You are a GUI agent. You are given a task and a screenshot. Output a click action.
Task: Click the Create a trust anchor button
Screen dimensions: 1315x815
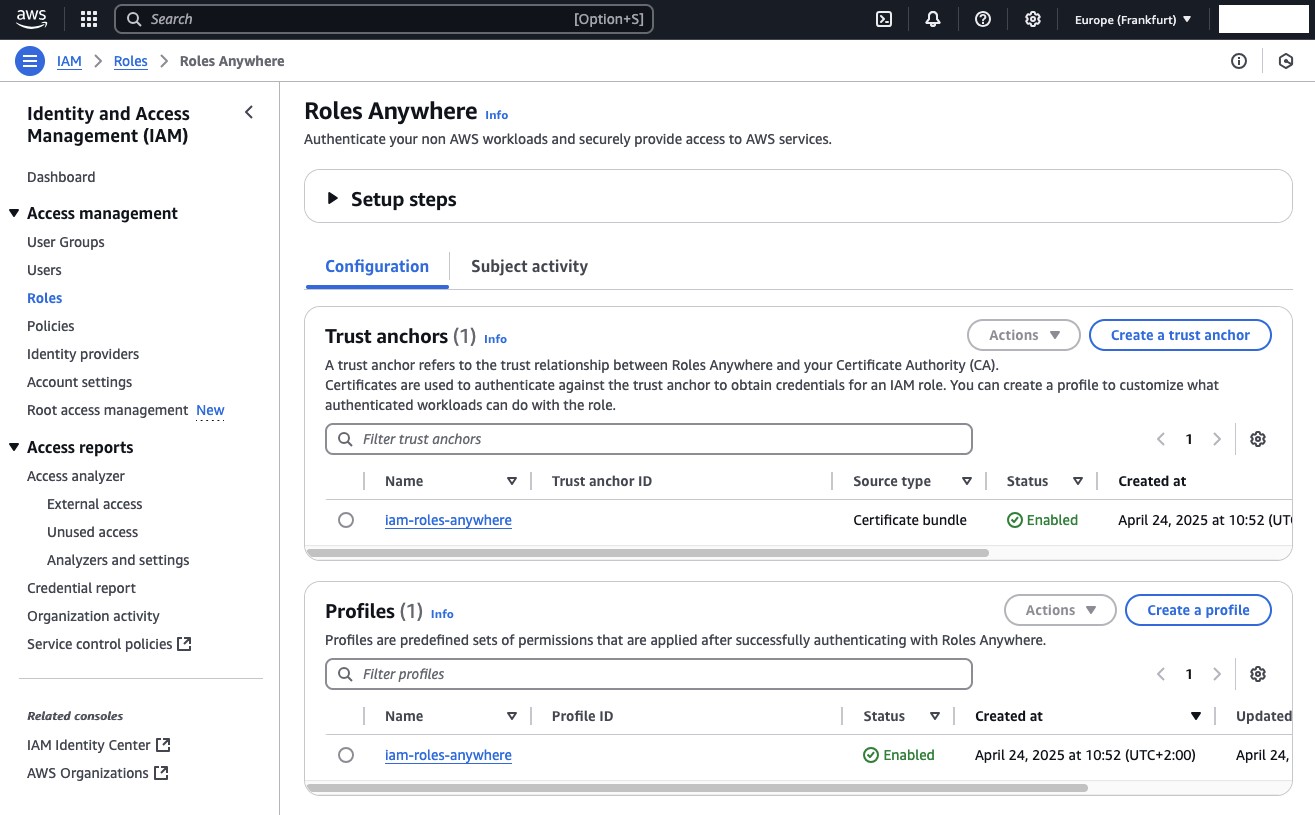pos(1180,335)
